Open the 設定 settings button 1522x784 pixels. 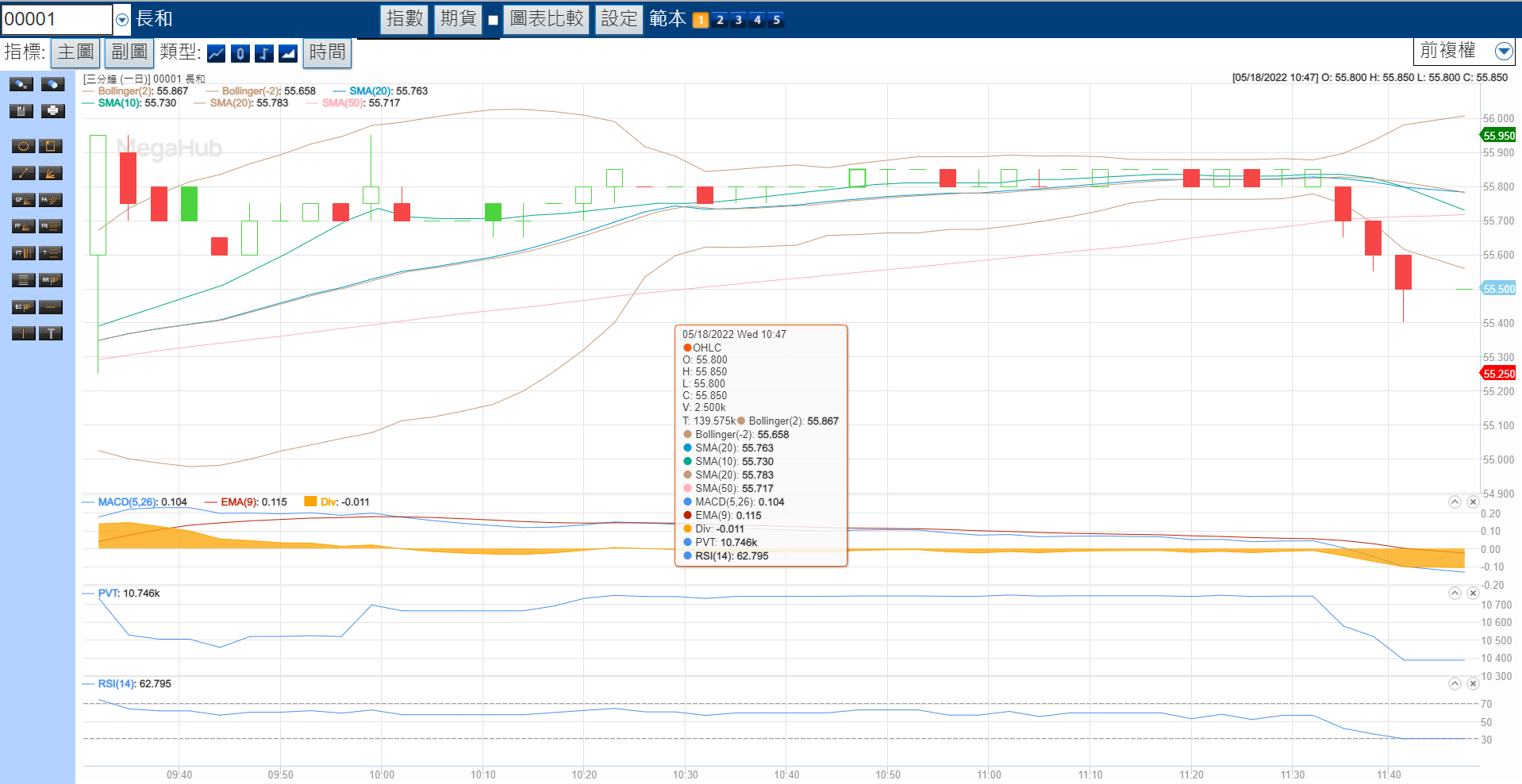[619, 19]
